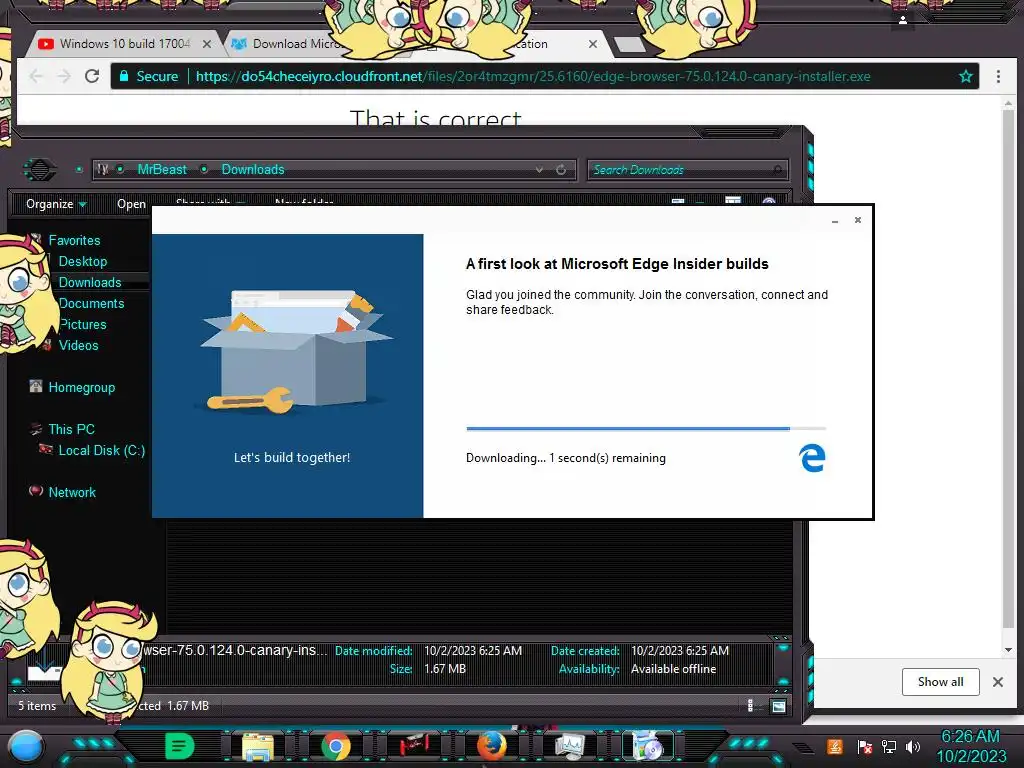Open File Explorer from the taskbar
The image size is (1024, 768).
[258, 746]
